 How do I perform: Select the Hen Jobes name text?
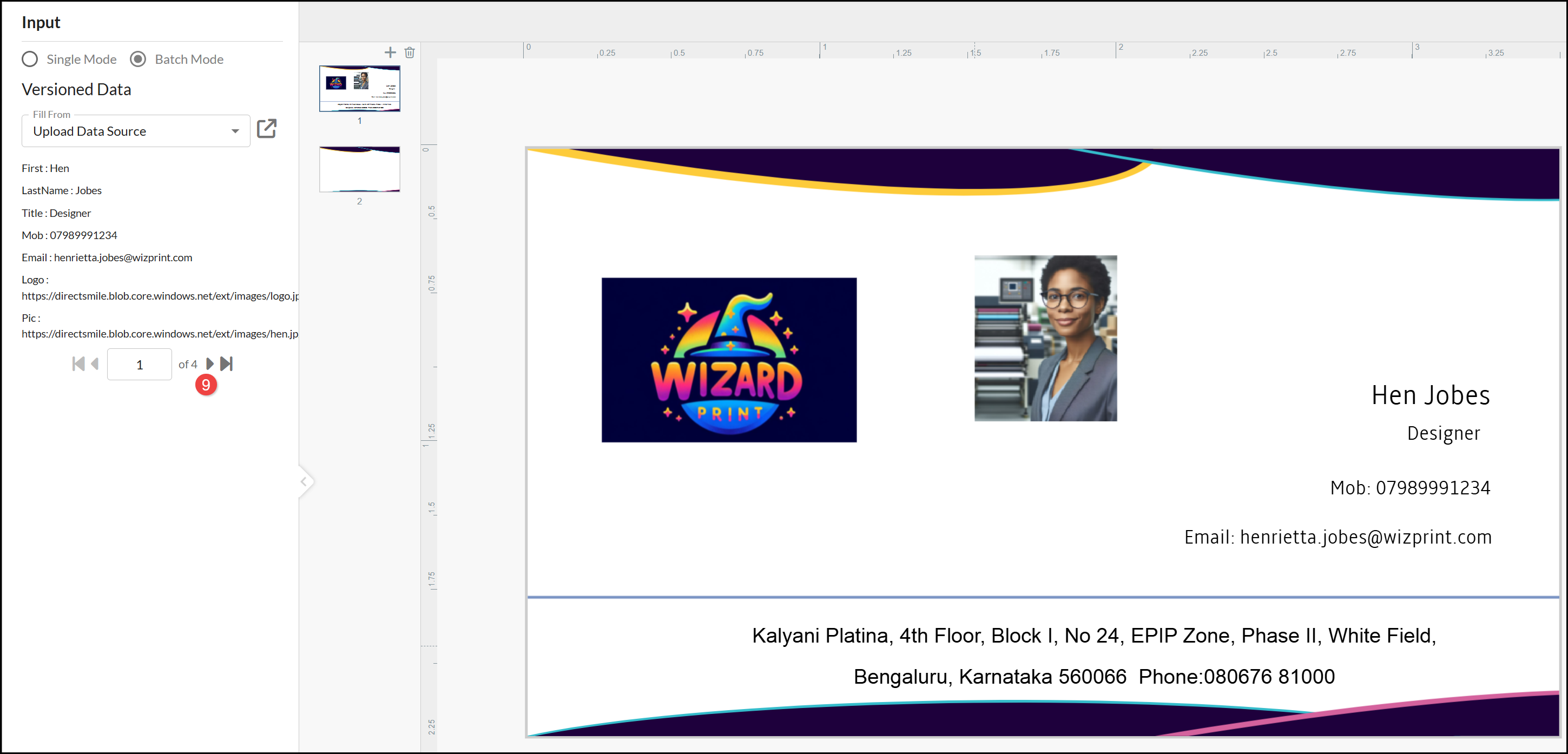[1430, 395]
